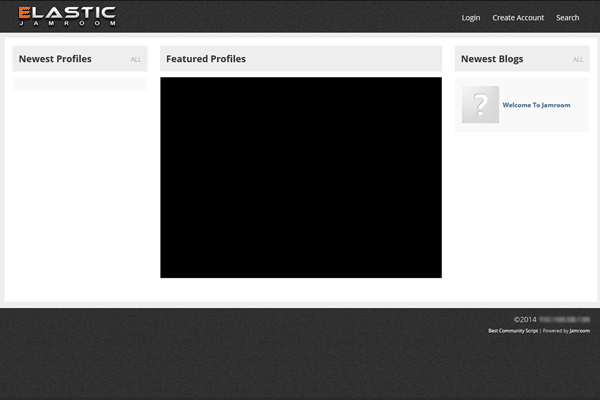Click the empty row under Newest Profiles
The image size is (600, 400).
(80, 85)
